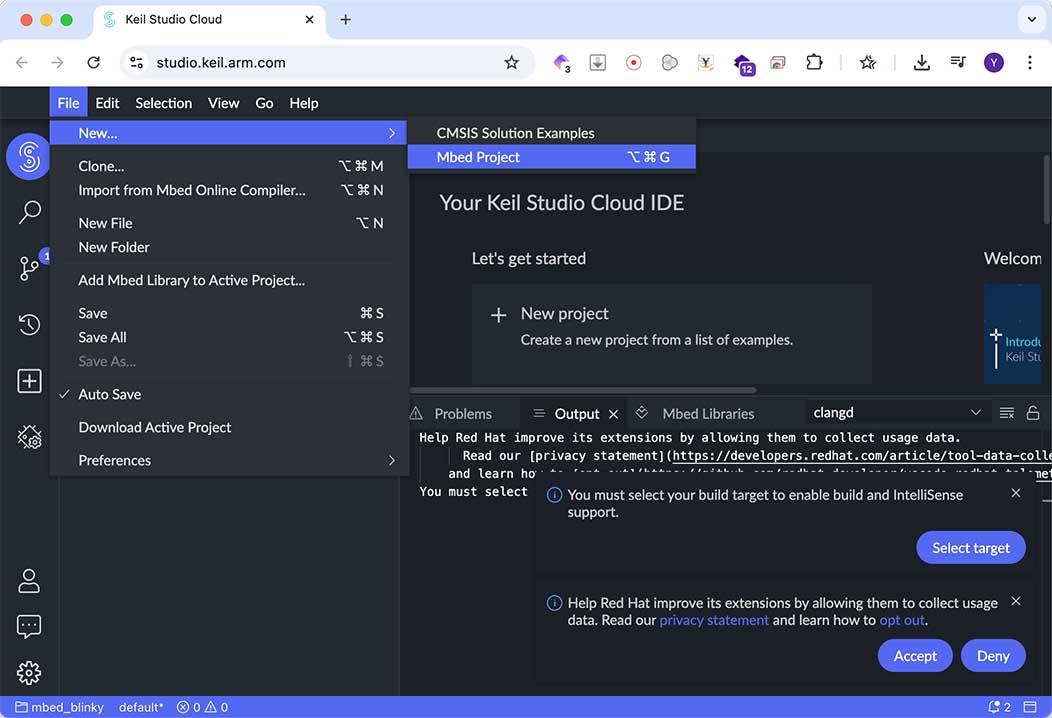Open the account profile icon
The height and width of the screenshot is (718, 1052).
(x=29, y=581)
